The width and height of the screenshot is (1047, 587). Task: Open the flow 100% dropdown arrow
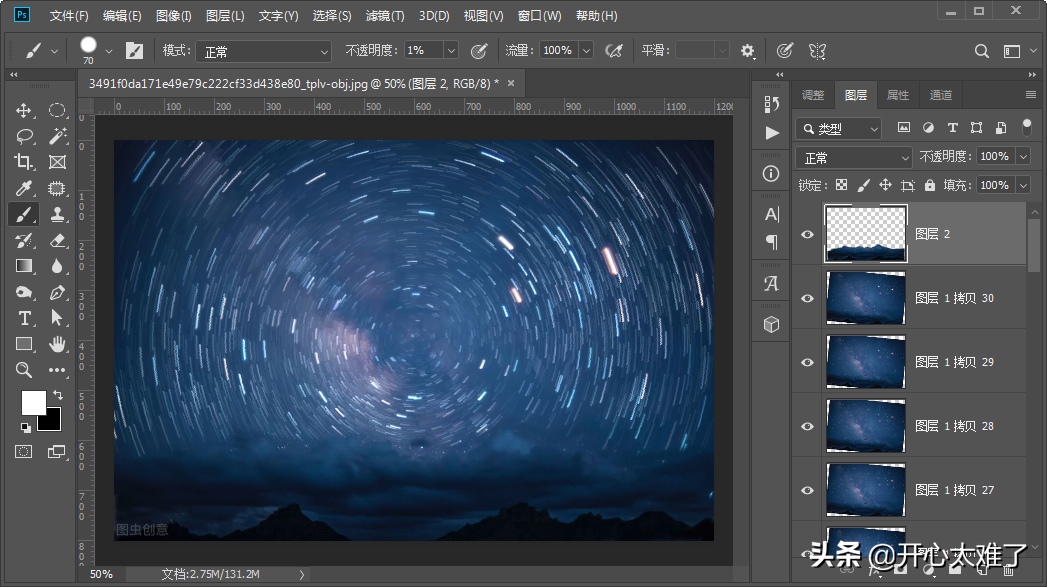[586, 50]
